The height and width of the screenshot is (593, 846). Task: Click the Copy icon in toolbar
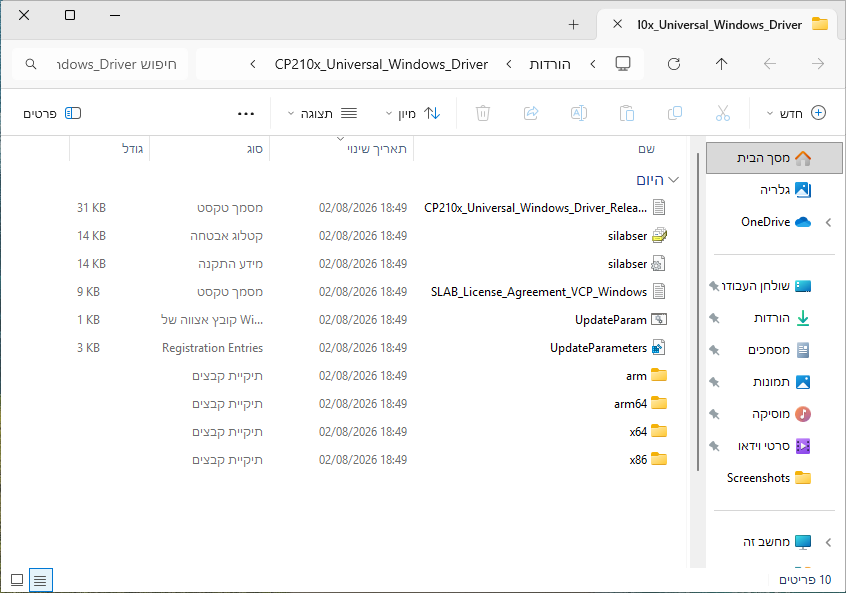pos(674,113)
